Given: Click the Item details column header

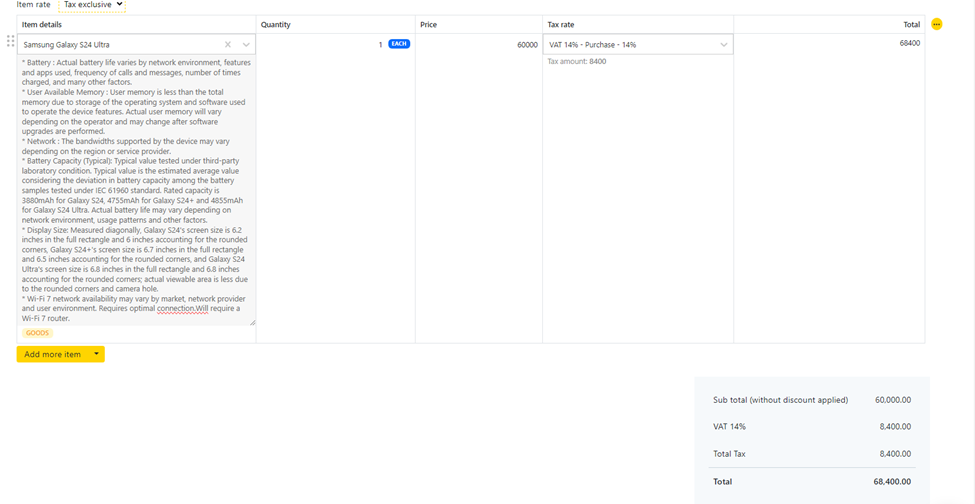Looking at the screenshot, I should [x=42, y=24].
